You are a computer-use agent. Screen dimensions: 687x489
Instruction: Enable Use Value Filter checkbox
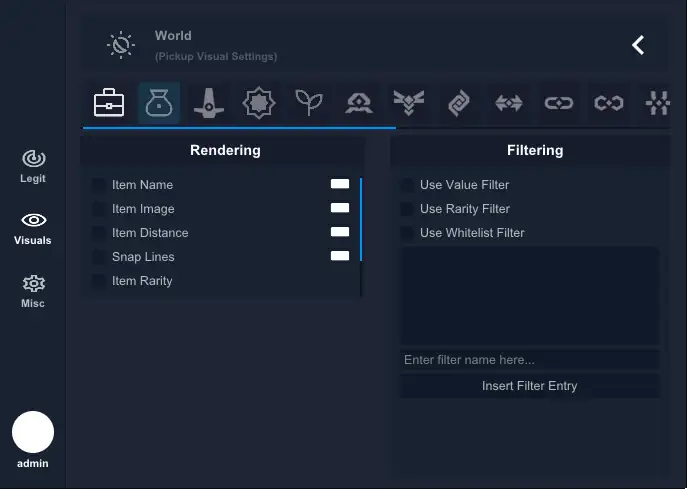(407, 185)
